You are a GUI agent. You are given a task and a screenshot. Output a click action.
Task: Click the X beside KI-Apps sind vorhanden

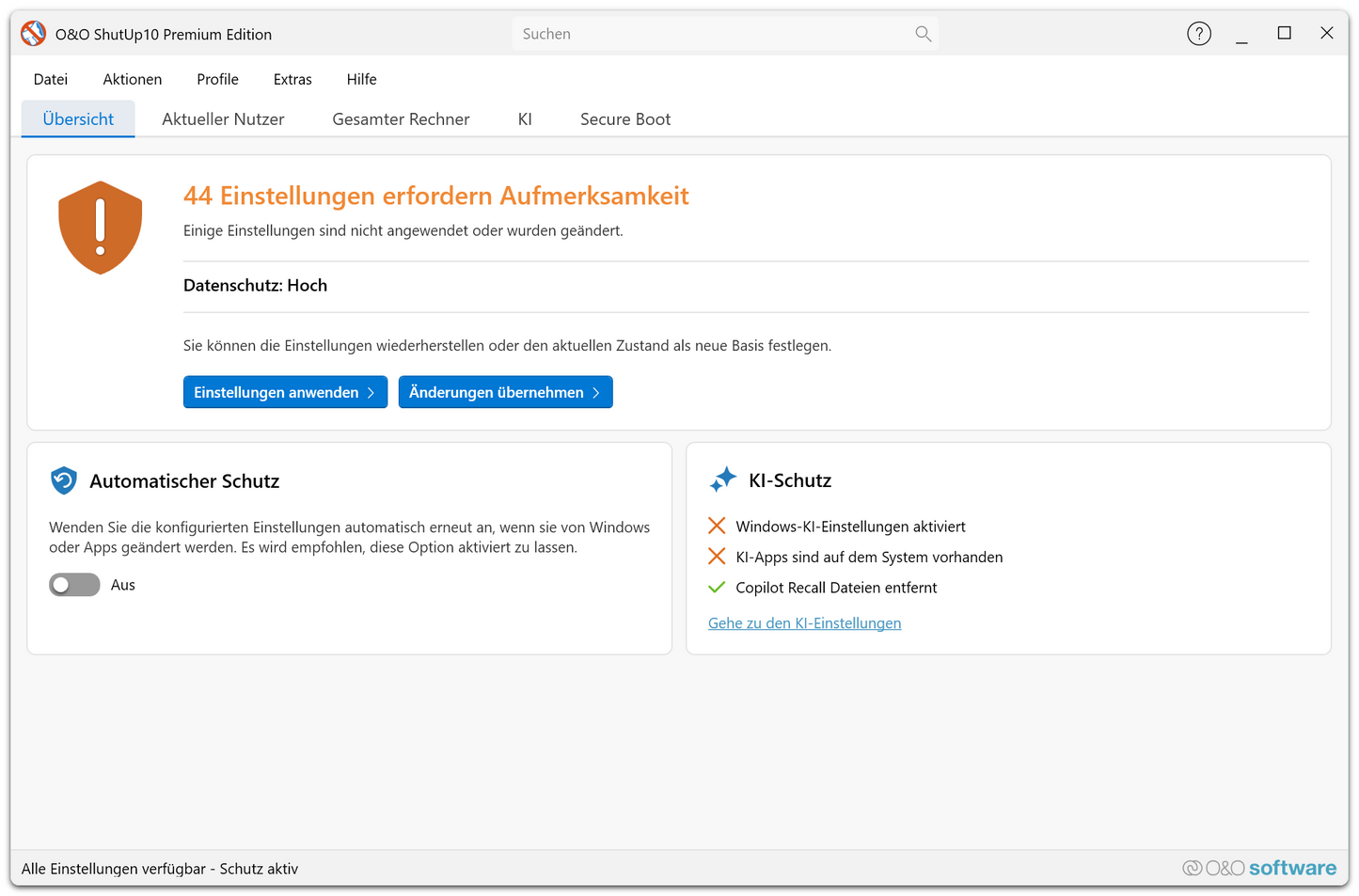(717, 557)
